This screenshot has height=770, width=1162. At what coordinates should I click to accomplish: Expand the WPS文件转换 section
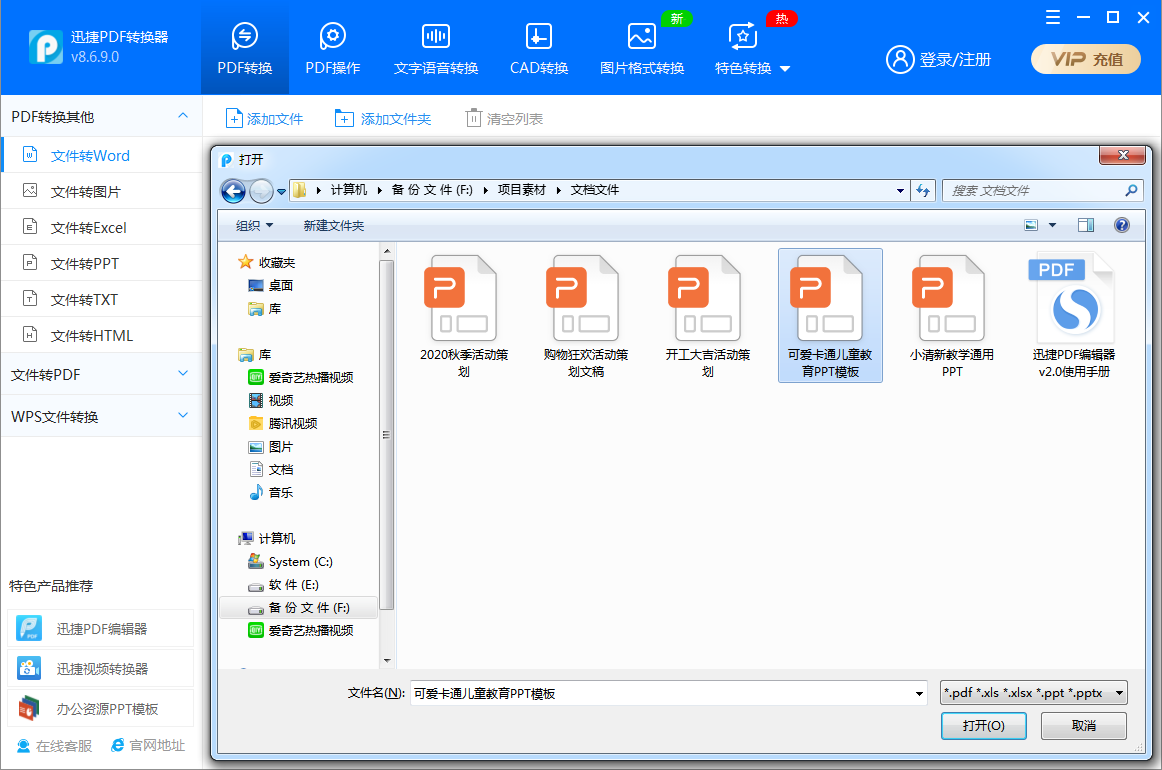click(102, 416)
